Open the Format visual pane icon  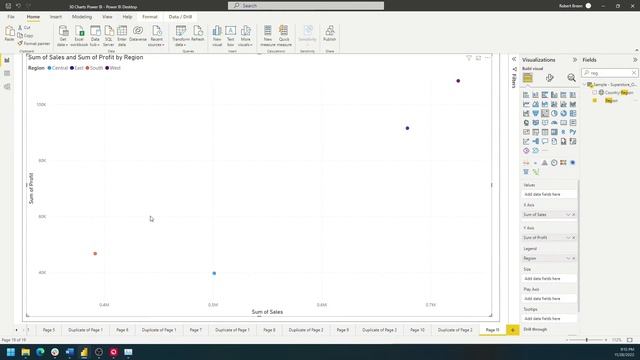[550, 78]
